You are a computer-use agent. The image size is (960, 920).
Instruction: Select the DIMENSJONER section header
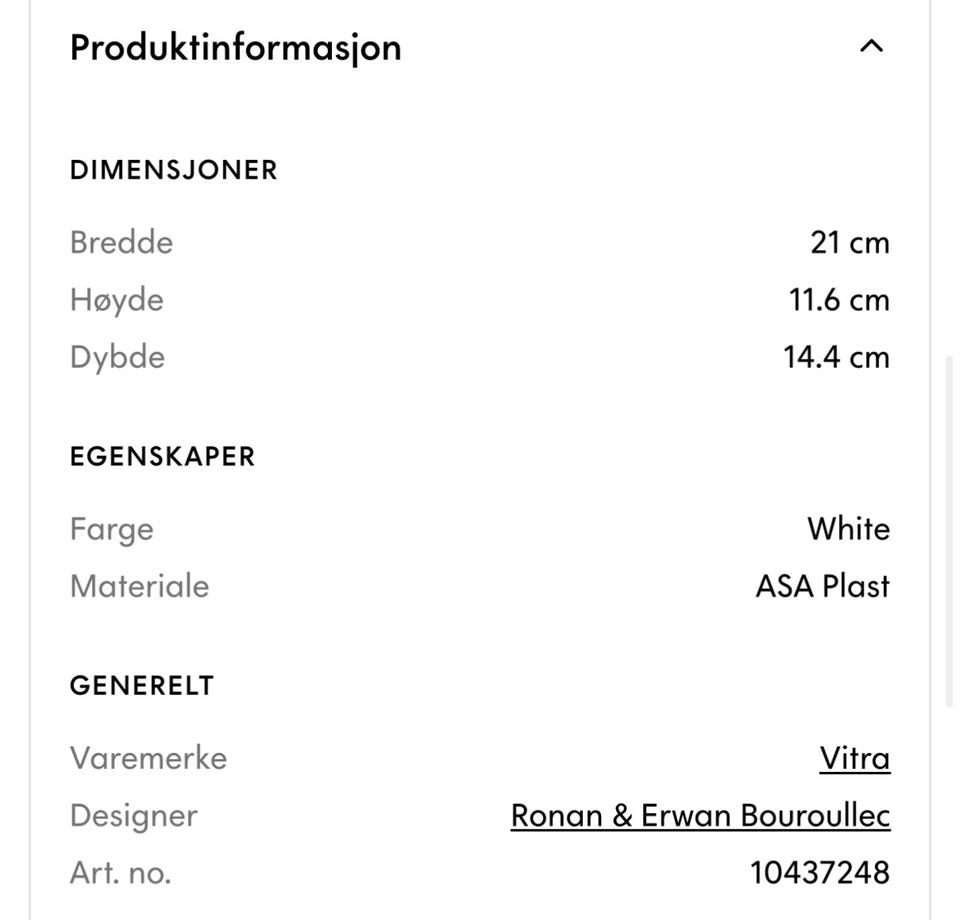[x=173, y=169]
